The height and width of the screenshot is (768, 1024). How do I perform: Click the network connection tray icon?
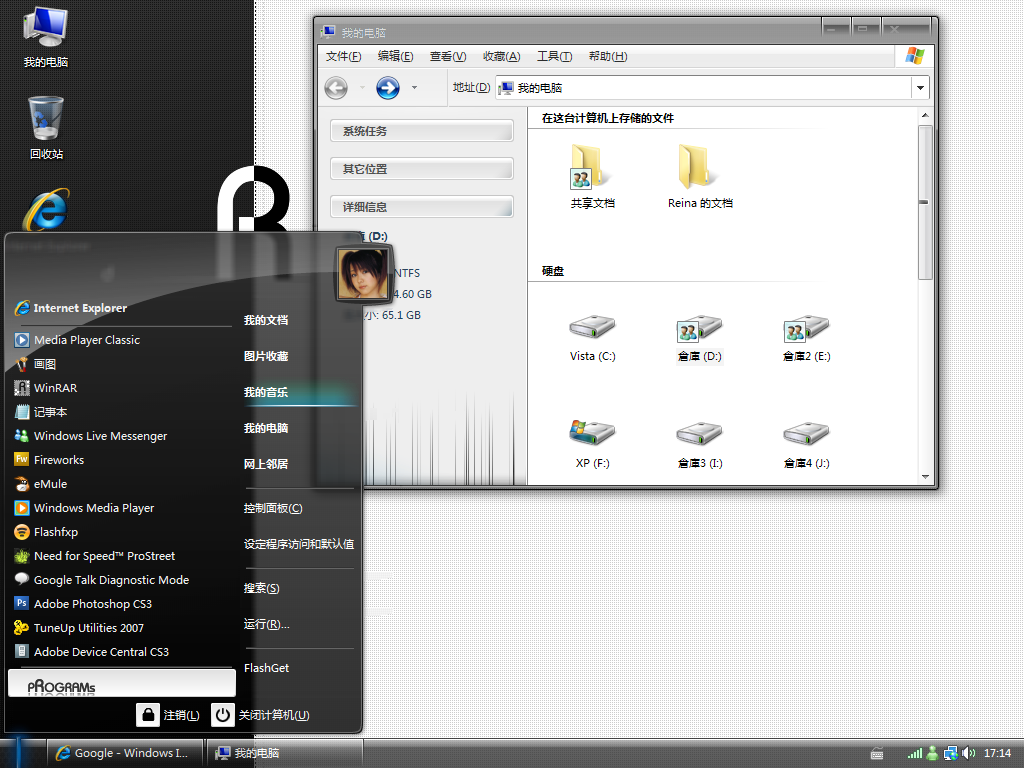click(950, 753)
